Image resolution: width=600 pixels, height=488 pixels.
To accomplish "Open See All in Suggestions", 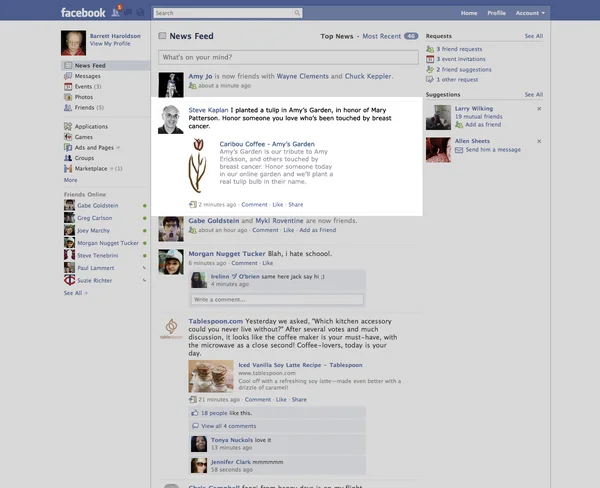I will tap(534, 95).
